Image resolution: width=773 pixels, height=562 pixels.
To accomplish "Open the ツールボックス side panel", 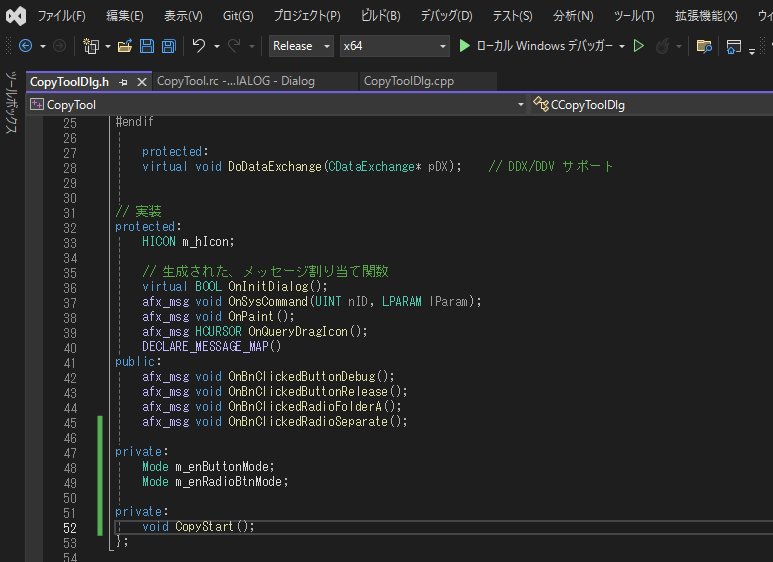I will [x=11, y=103].
